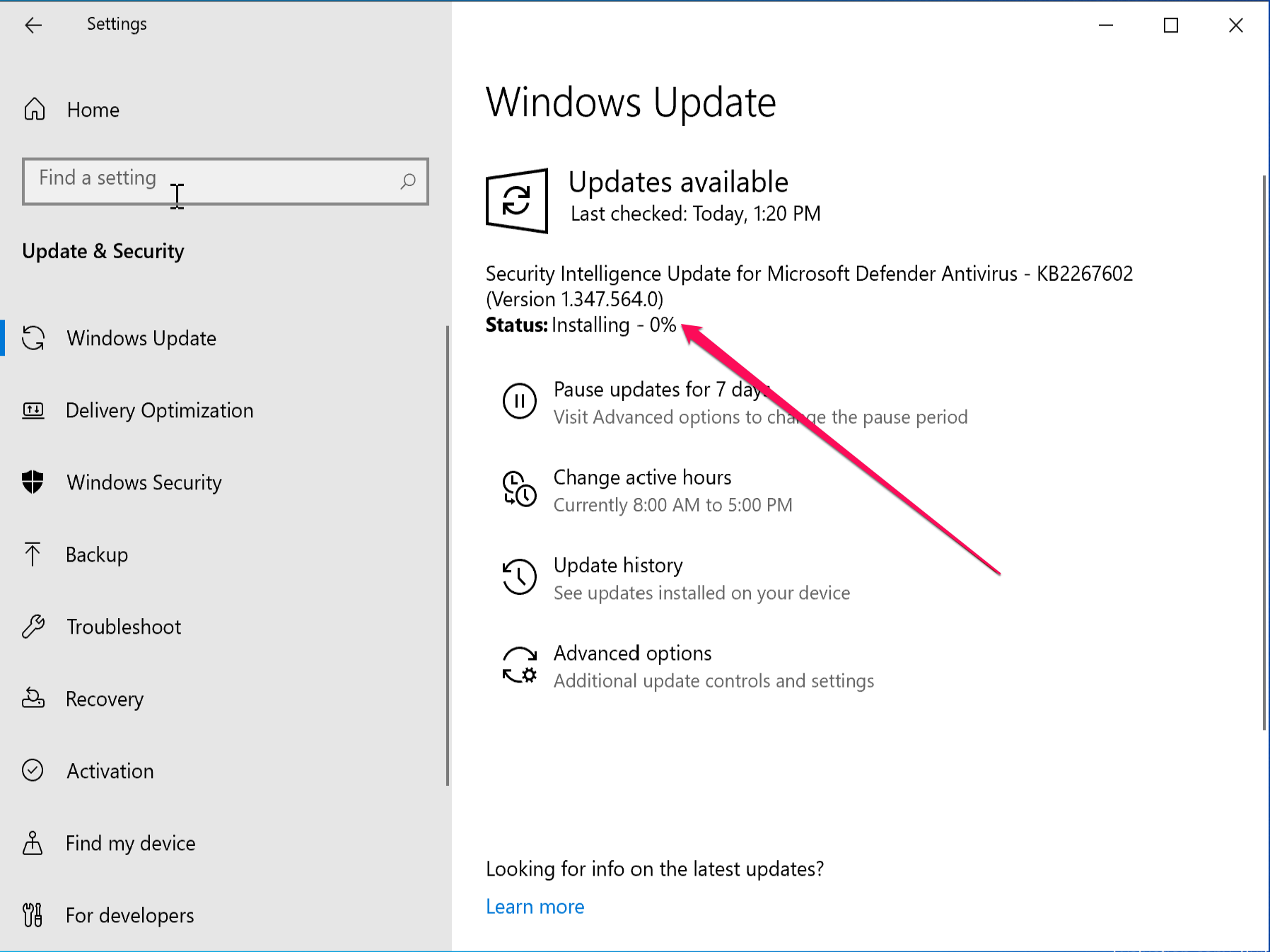Screen dimensions: 1270x952
Task: Click 'Last checked: Today, 1:20 PM' text
Action: pyautogui.click(x=696, y=214)
